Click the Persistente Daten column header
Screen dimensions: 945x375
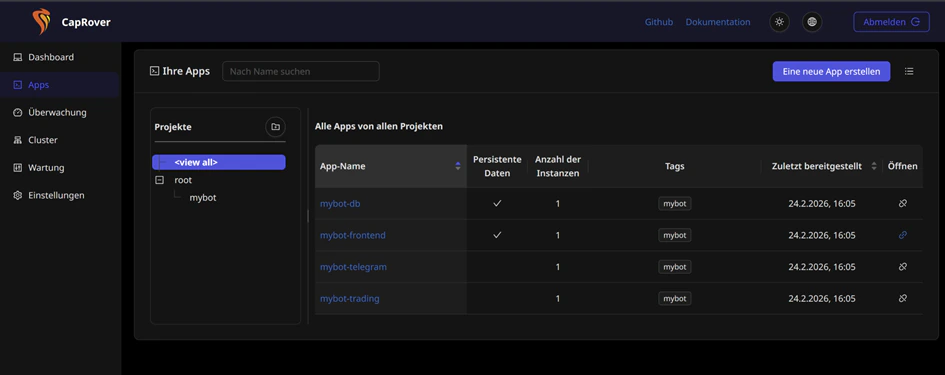pos(497,166)
